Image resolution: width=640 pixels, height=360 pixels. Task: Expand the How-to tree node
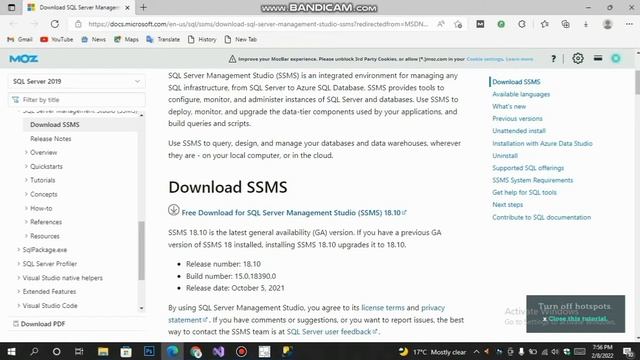click(27, 208)
